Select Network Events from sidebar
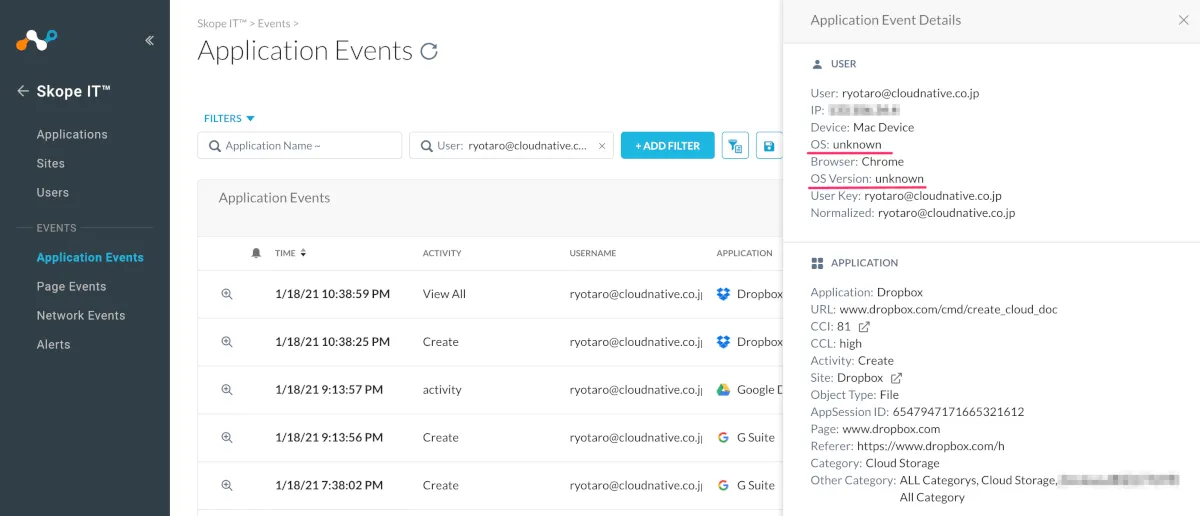 pos(80,315)
